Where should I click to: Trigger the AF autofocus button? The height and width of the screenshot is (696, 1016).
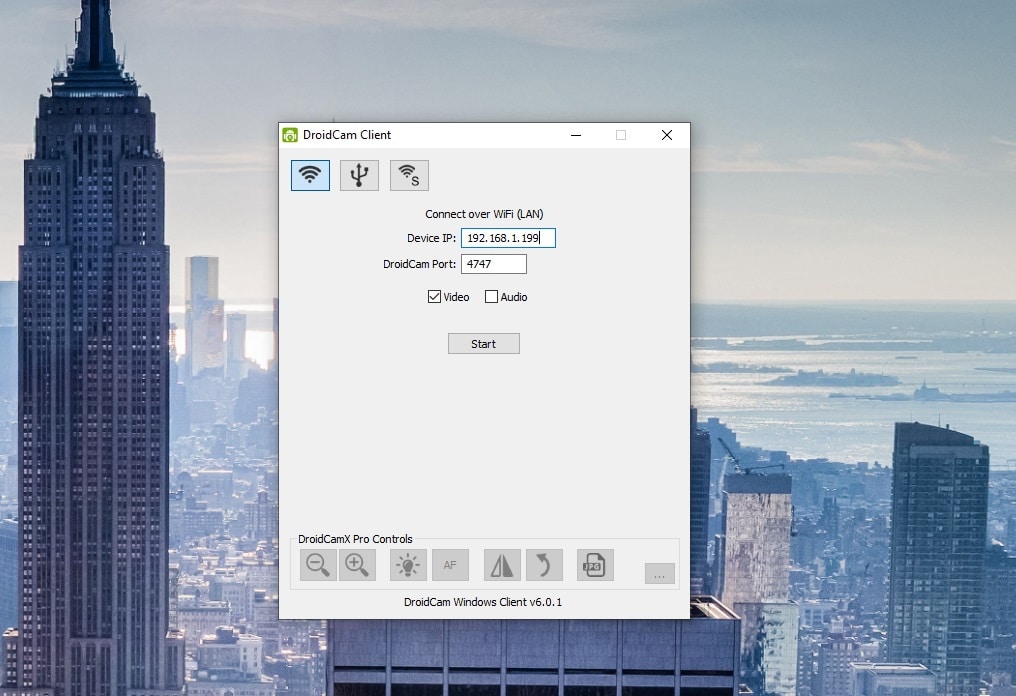click(x=450, y=565)
